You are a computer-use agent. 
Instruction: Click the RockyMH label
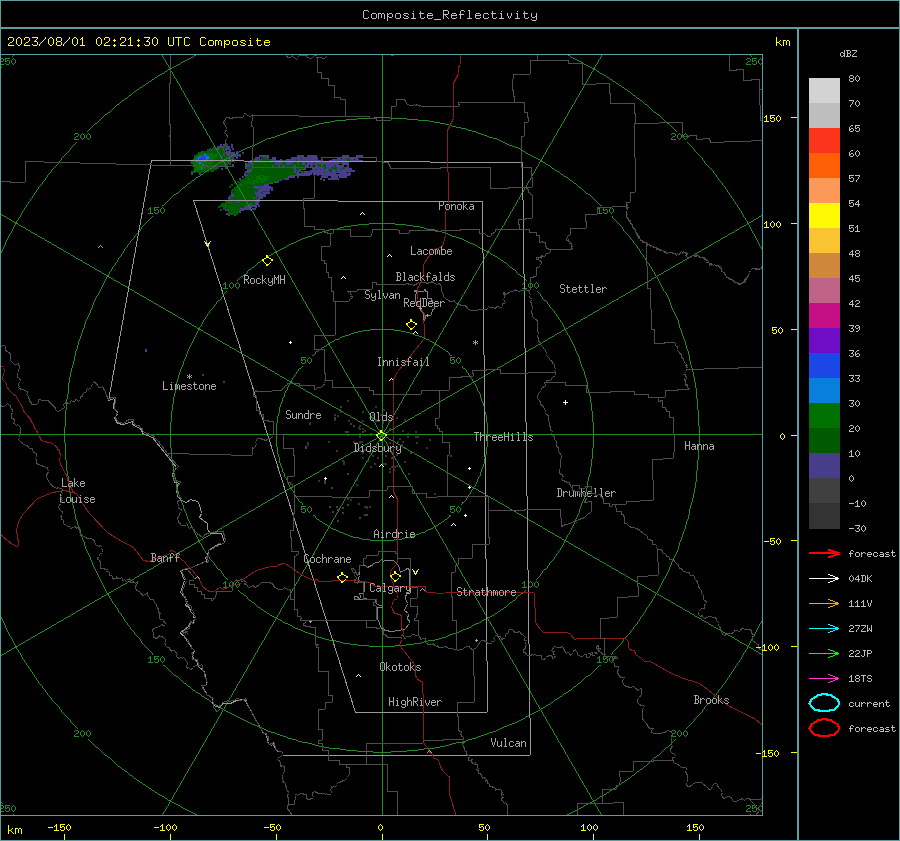[264, 280]
